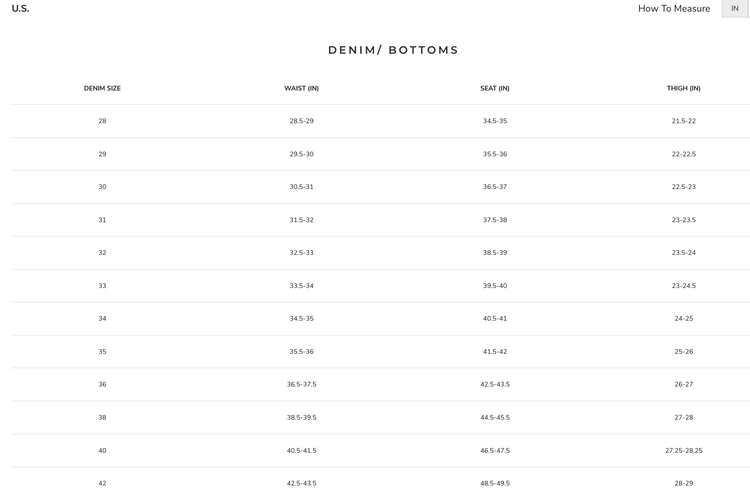
Task: Click the DENIM/ BOTTOMS heading
Action: click(x=393, y=50)
